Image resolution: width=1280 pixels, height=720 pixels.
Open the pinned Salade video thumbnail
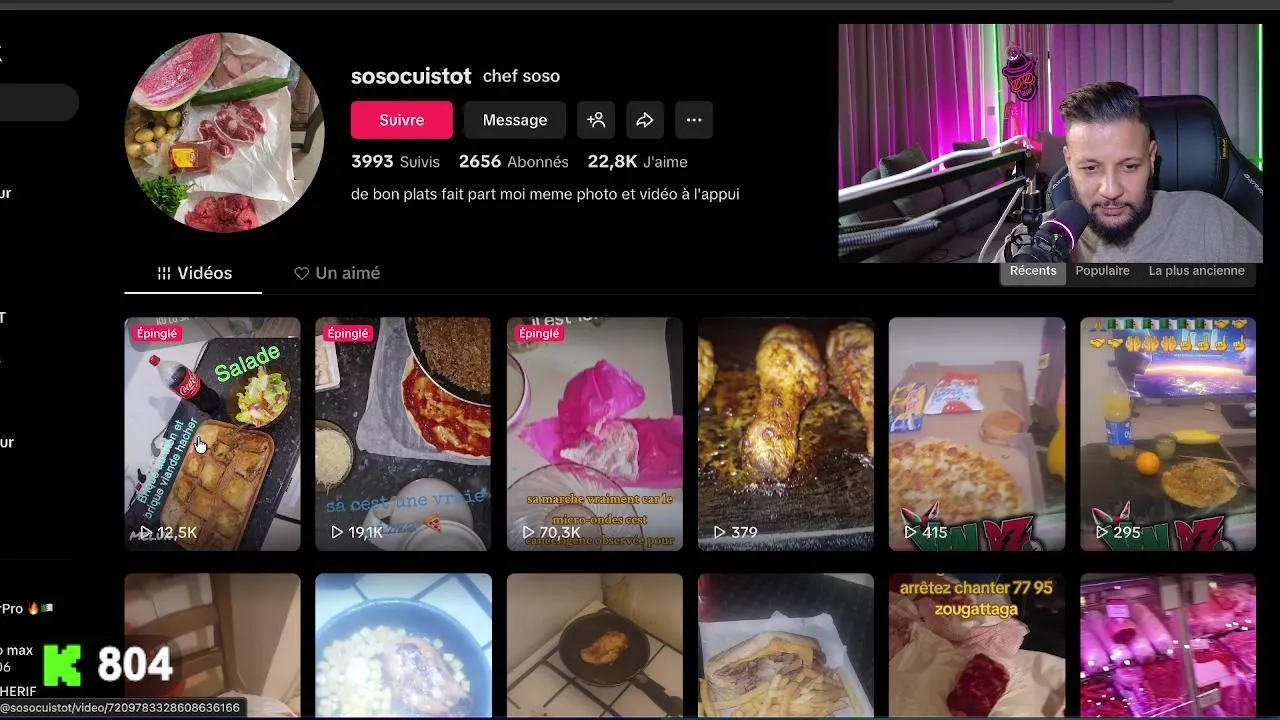[212, 434]
